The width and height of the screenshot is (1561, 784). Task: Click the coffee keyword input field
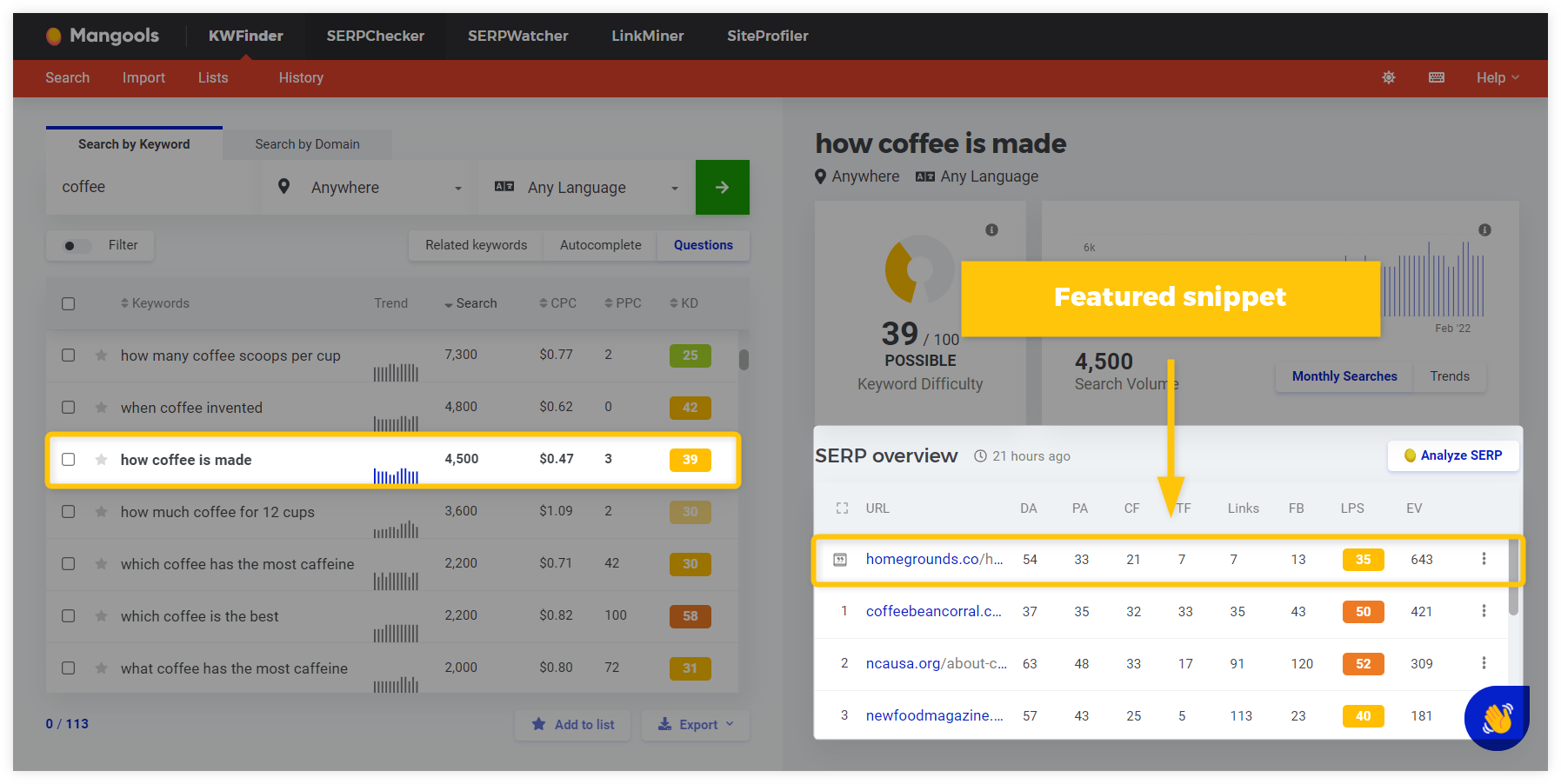[153, 187]
